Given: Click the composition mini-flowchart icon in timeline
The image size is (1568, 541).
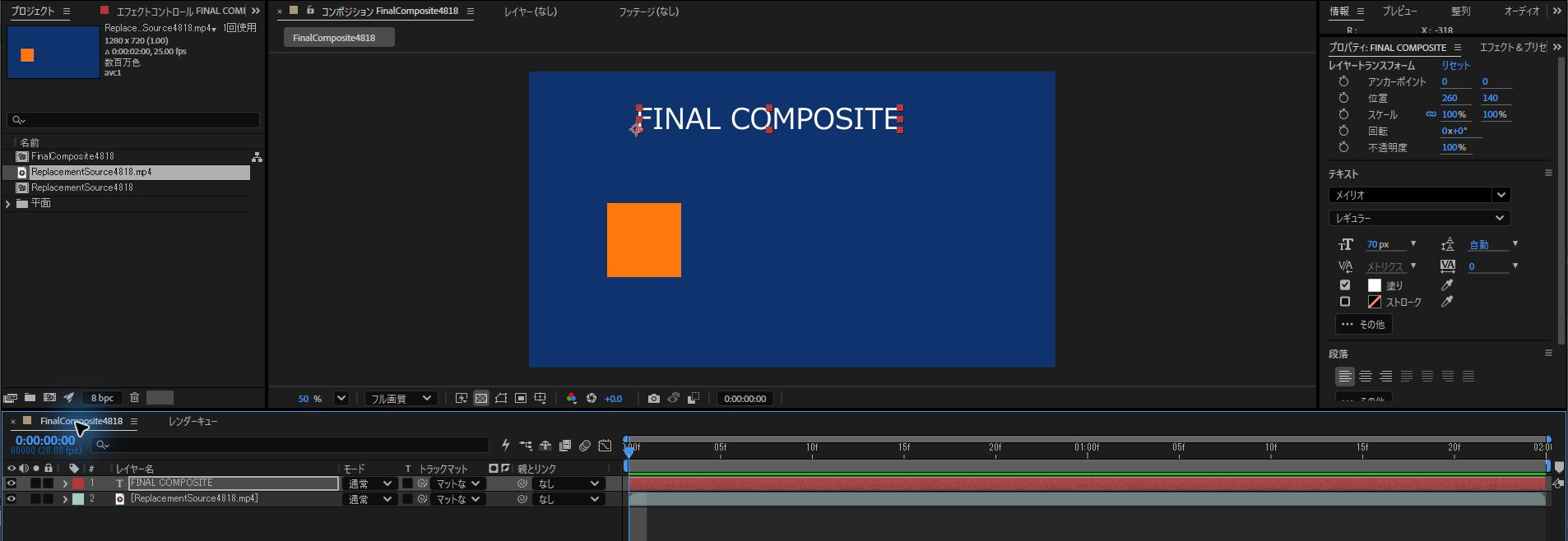Looking at the screenshot, I should click(526, 446).
